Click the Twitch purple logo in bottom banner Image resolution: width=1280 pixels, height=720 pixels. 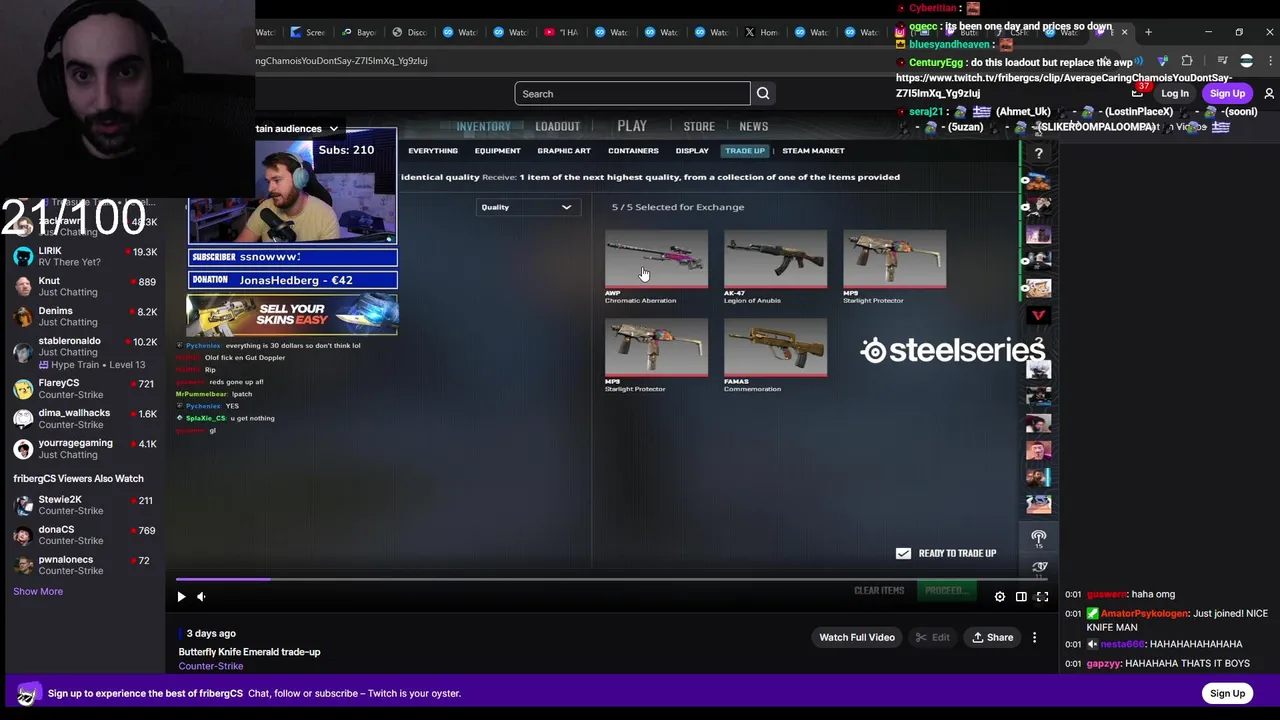pyautogui.click(x=27, y=693)
